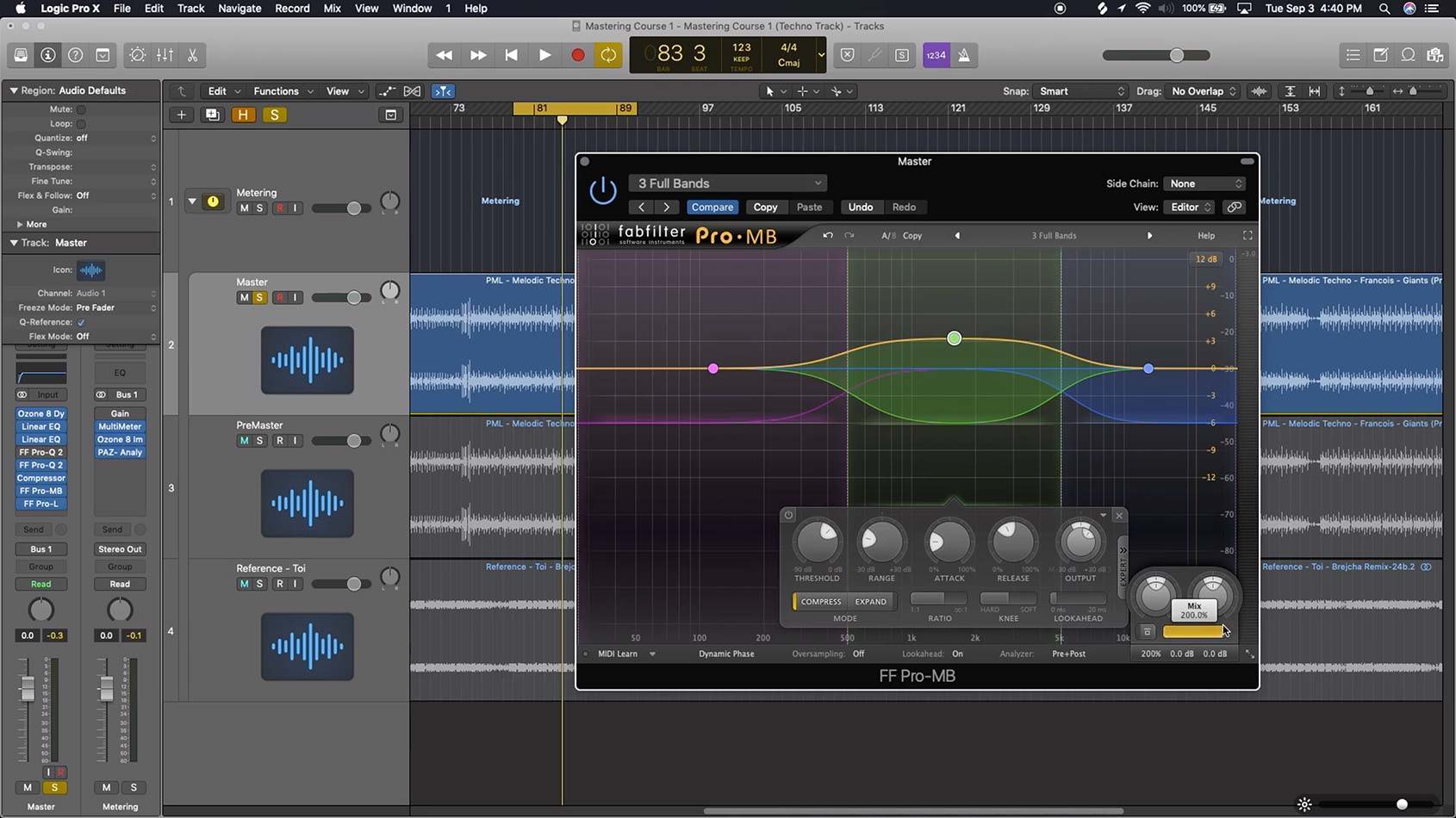The image size is (1456, 818).
Task: Open the Snap Smart dropdown
Action: pyautogui.click(x=1080, y=91)
